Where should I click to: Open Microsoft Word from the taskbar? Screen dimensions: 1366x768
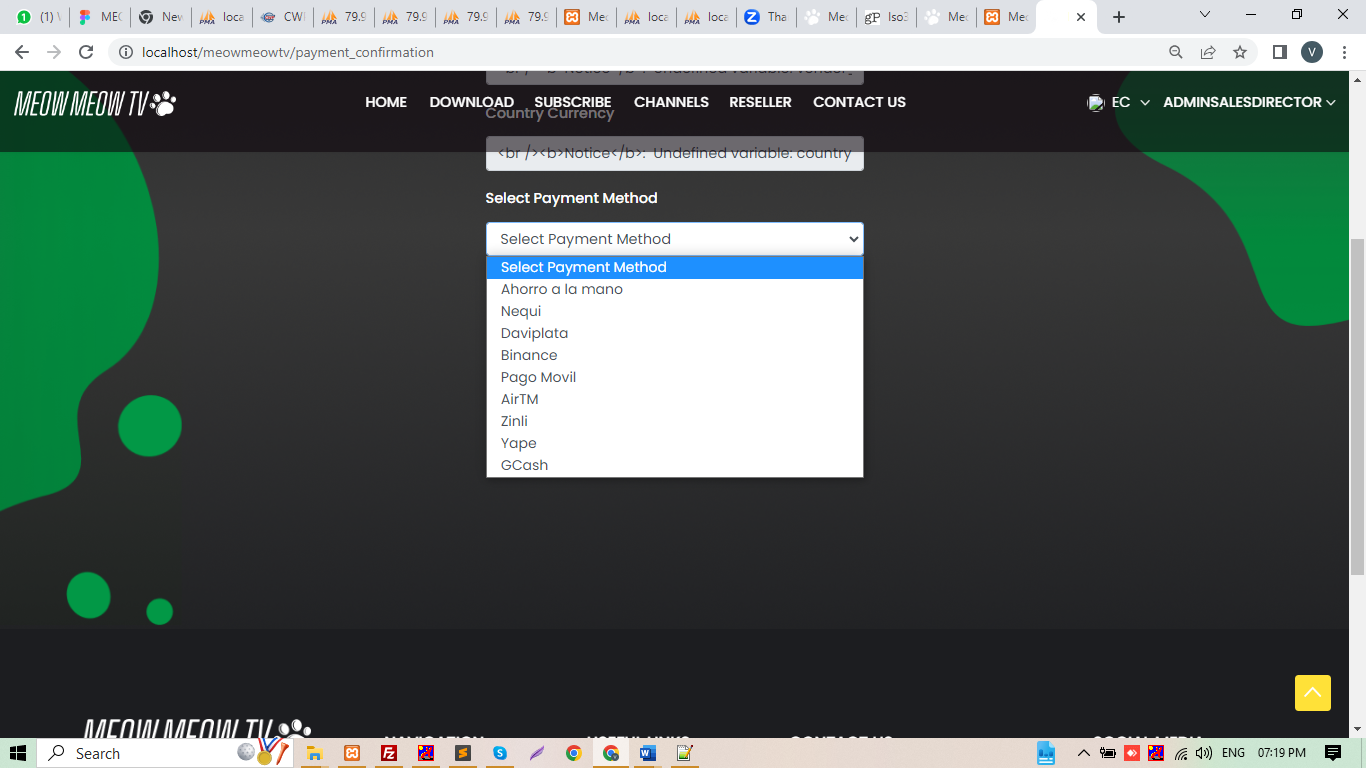pyautogui.click(x=647, y=753)
